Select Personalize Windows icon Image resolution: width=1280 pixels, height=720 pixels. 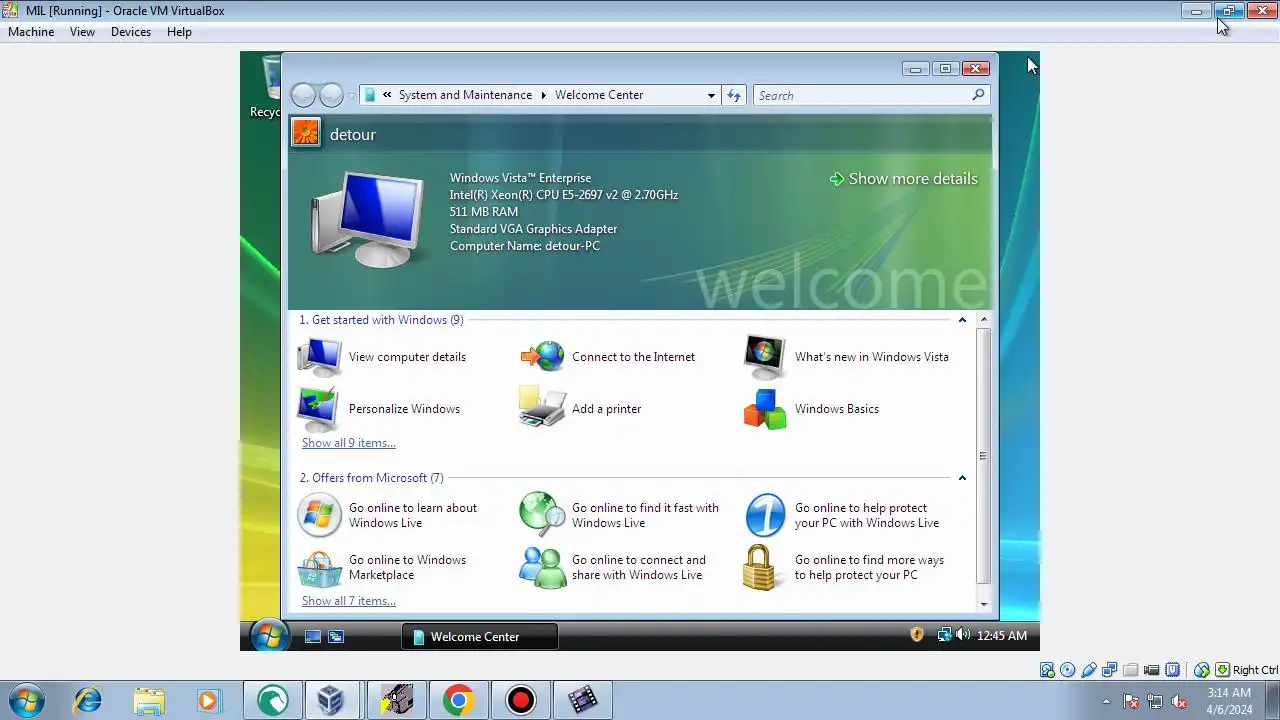(320, 409)
